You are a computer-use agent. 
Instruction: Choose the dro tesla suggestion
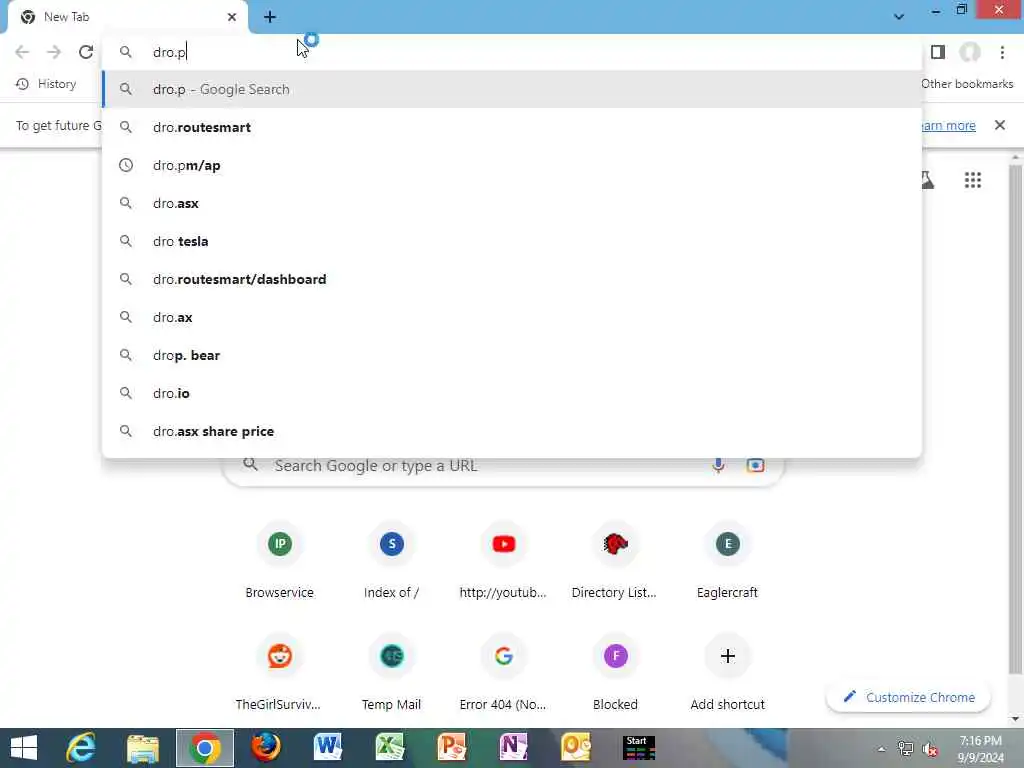(512, 241)
